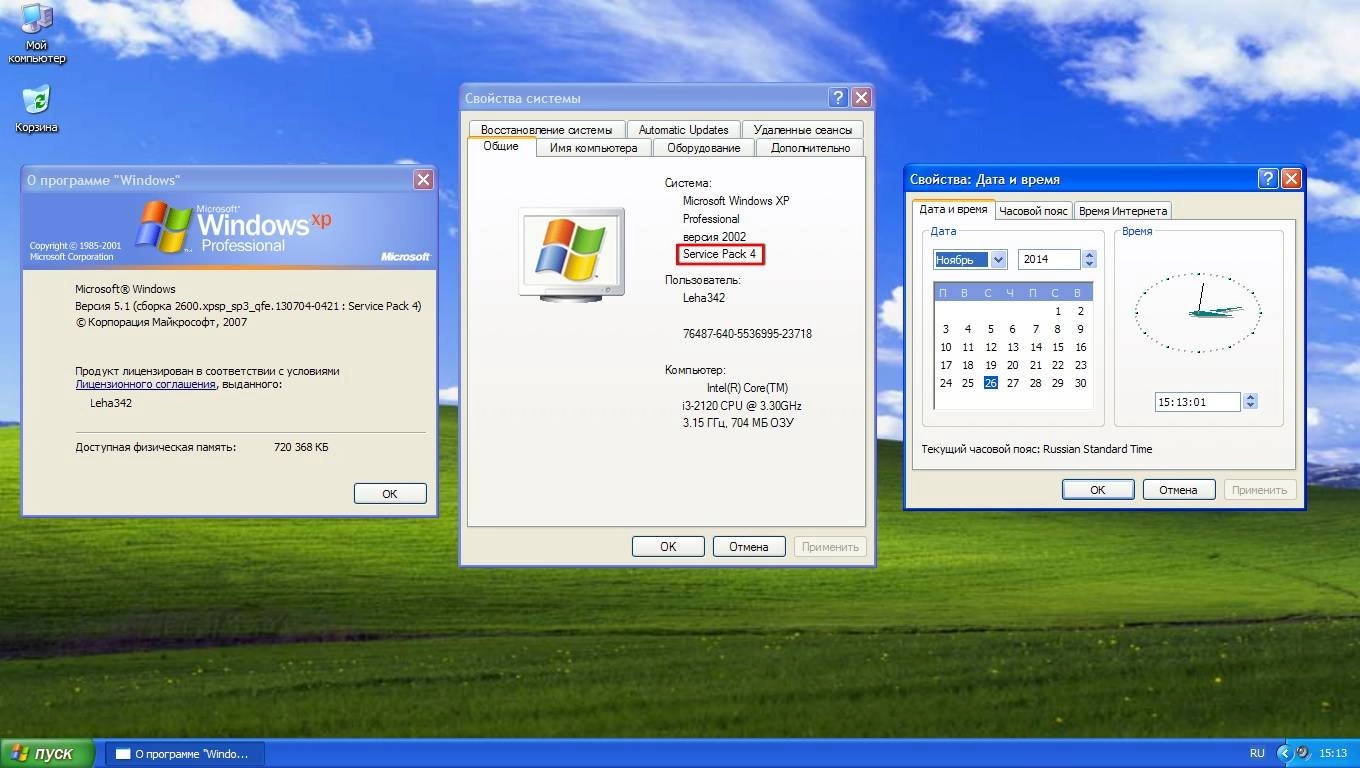Increase time with up stepper arrow

1250,398
